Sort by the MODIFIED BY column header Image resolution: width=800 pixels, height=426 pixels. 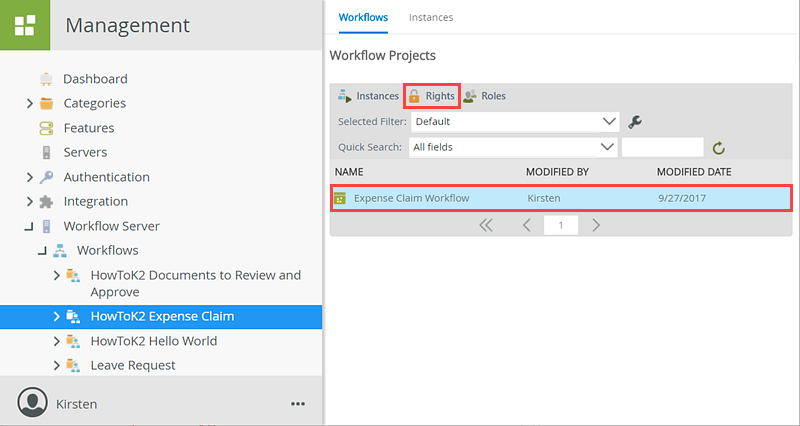click(x=557, y=172)
